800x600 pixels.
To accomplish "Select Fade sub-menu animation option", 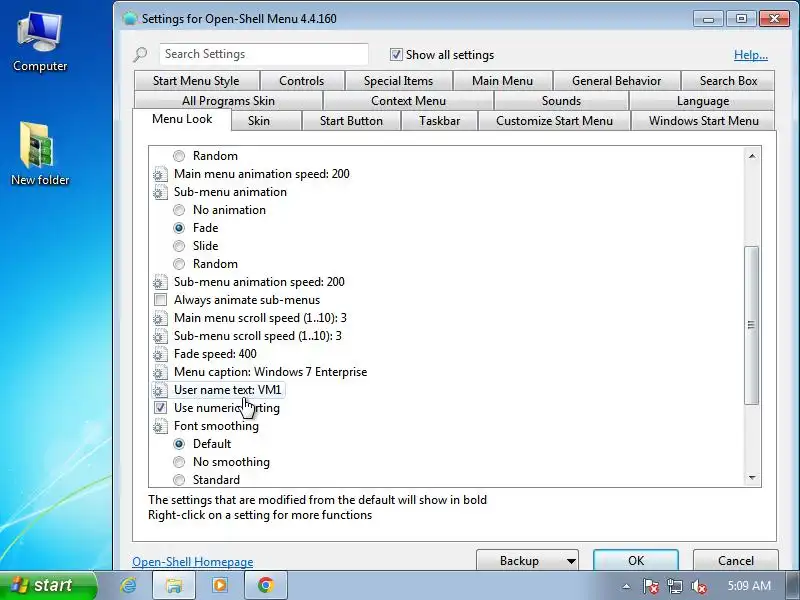I will point(179,228).
